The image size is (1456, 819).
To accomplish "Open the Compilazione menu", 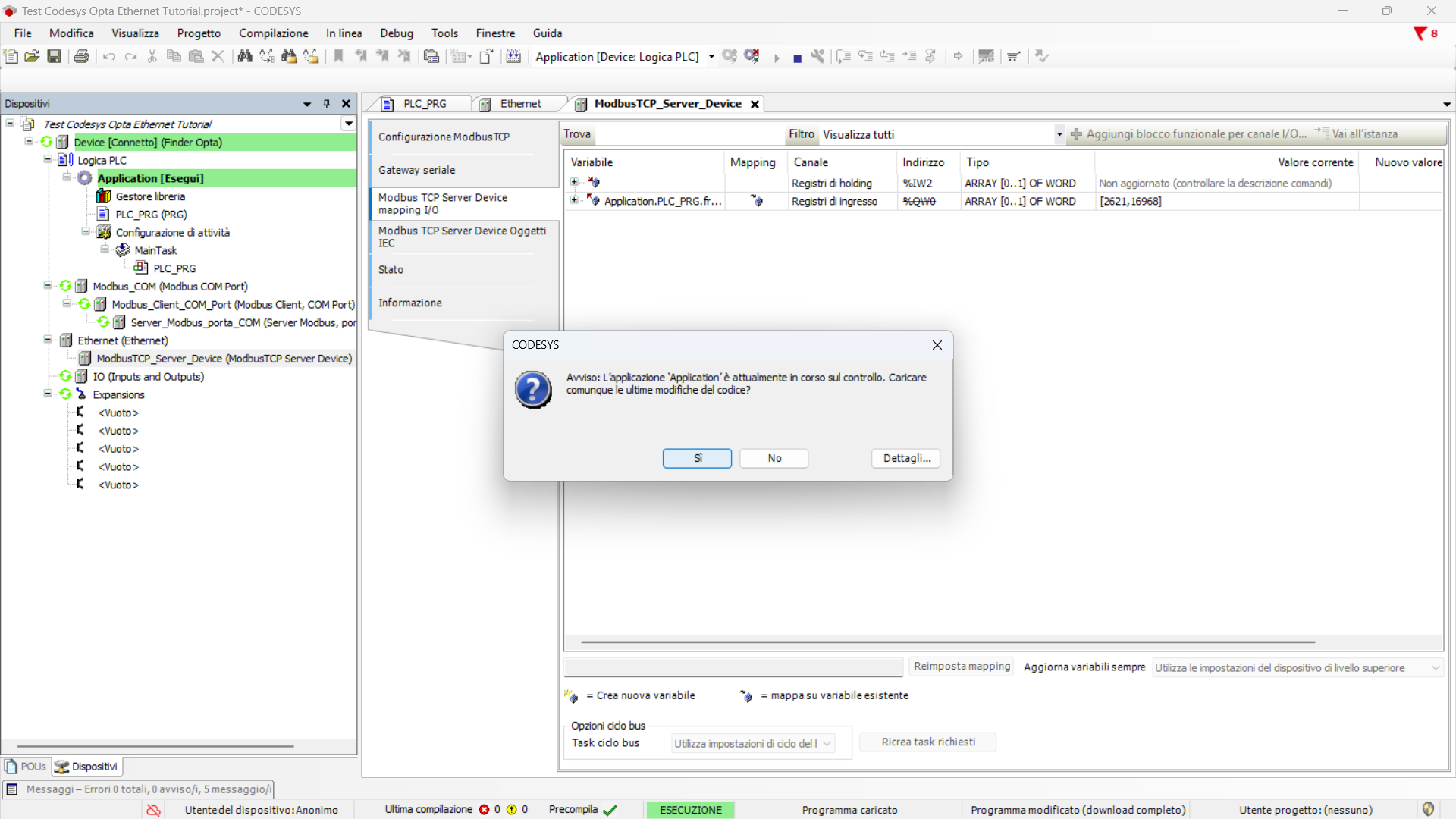I will [x=273, y=33].
